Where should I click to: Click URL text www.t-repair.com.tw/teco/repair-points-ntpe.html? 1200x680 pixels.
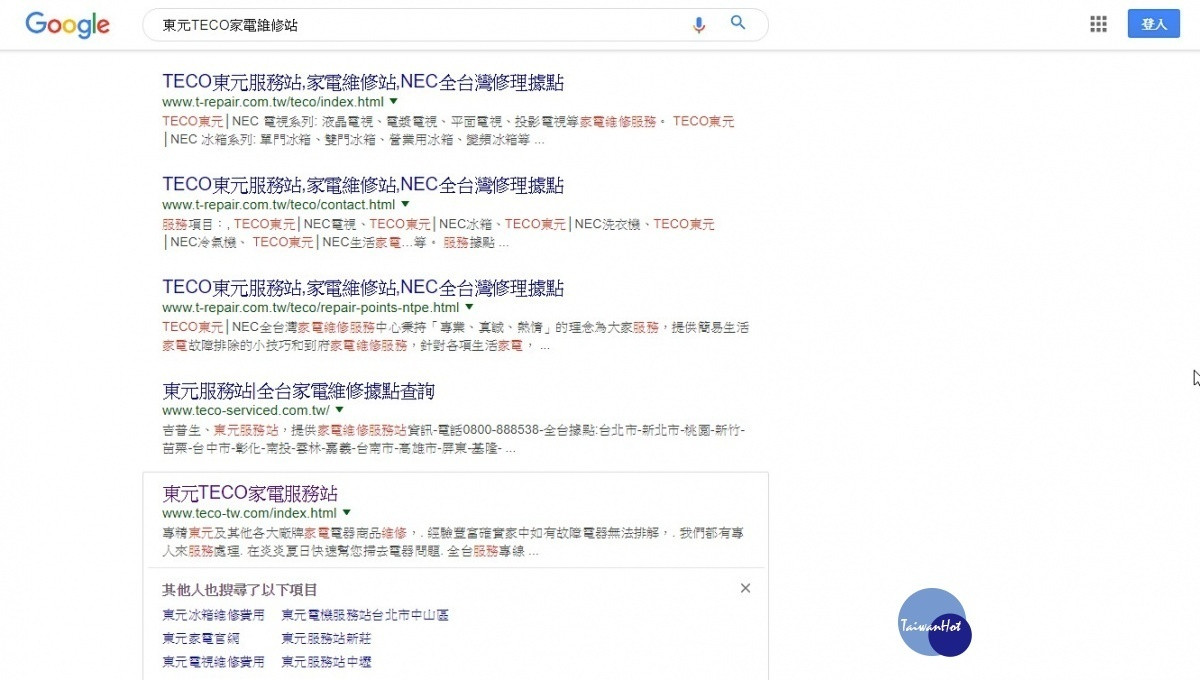click(311, 307)
